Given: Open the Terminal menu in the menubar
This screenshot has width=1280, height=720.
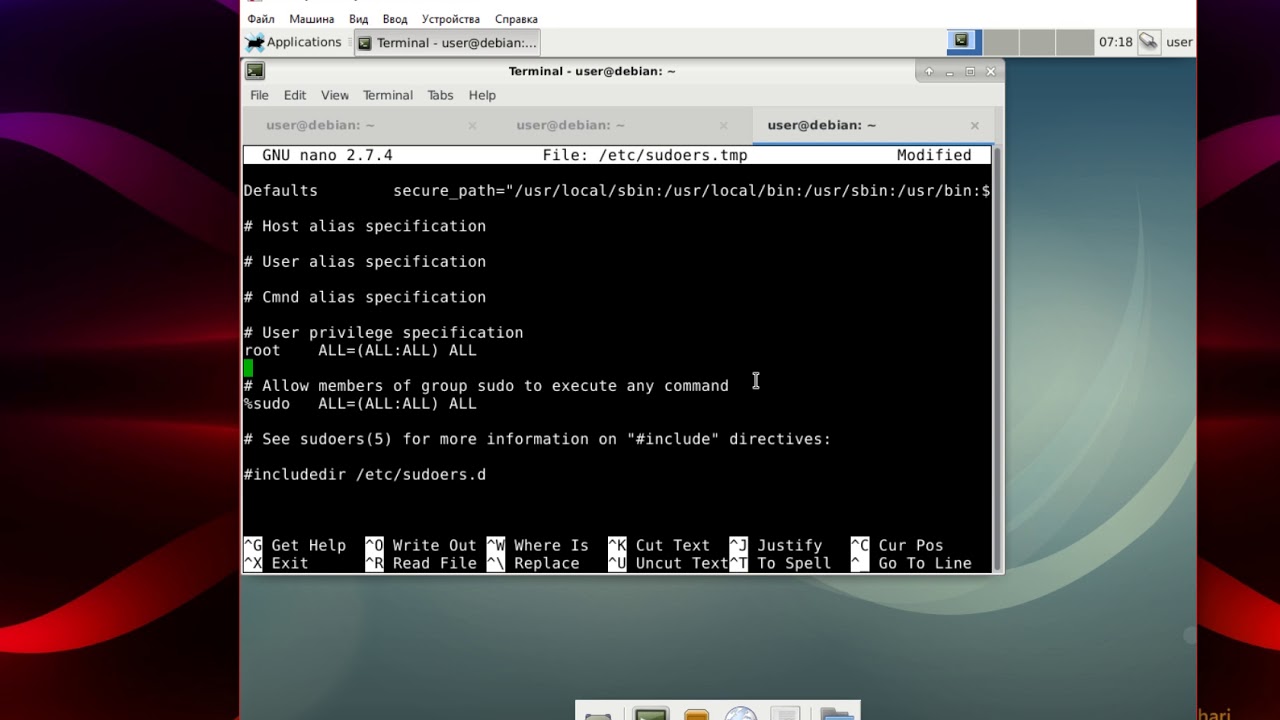Looking at the screenshot, I should [x=387, y=95].
